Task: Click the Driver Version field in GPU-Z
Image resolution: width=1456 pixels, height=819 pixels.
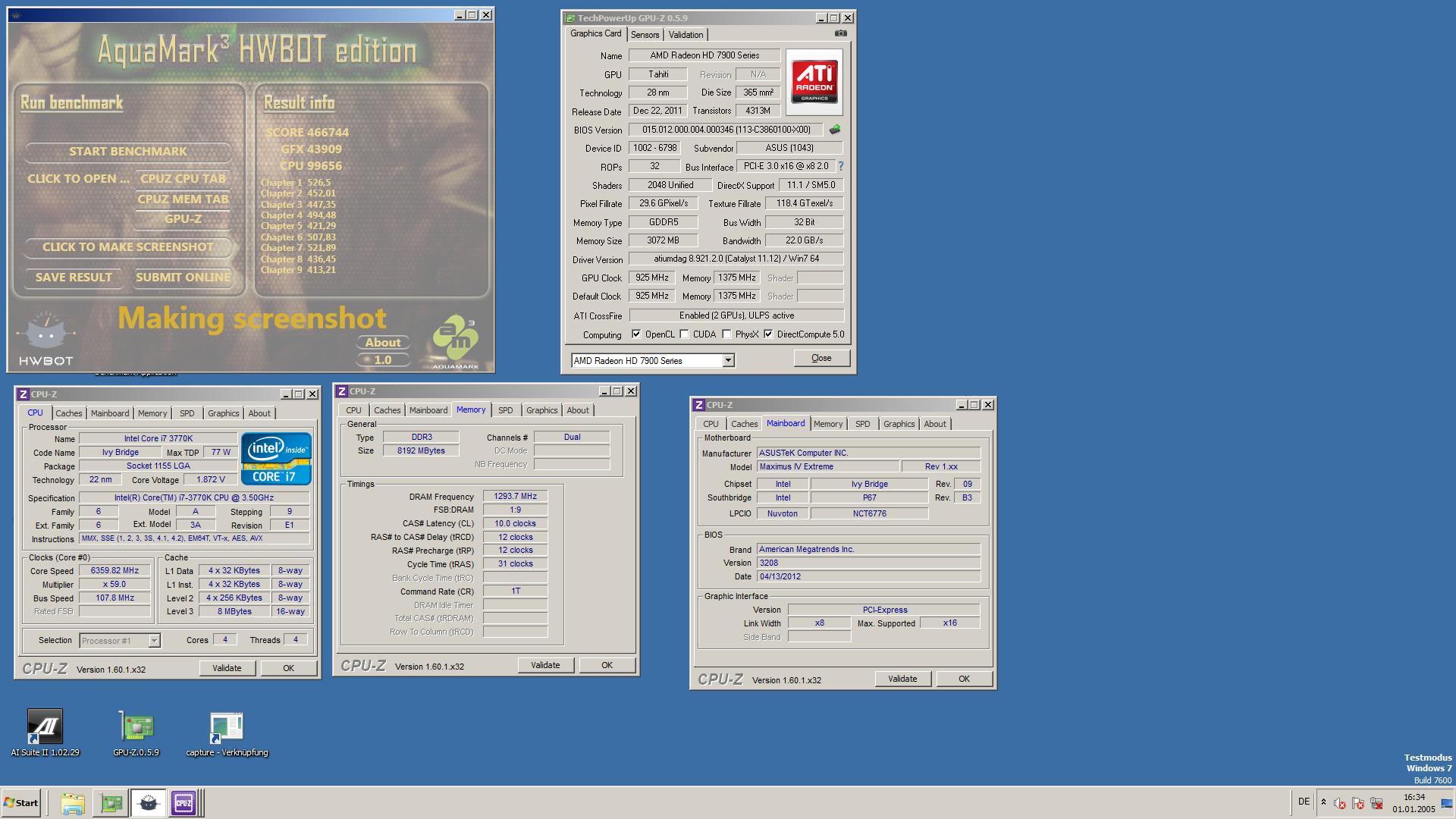Action: click(x=736, y=259)
